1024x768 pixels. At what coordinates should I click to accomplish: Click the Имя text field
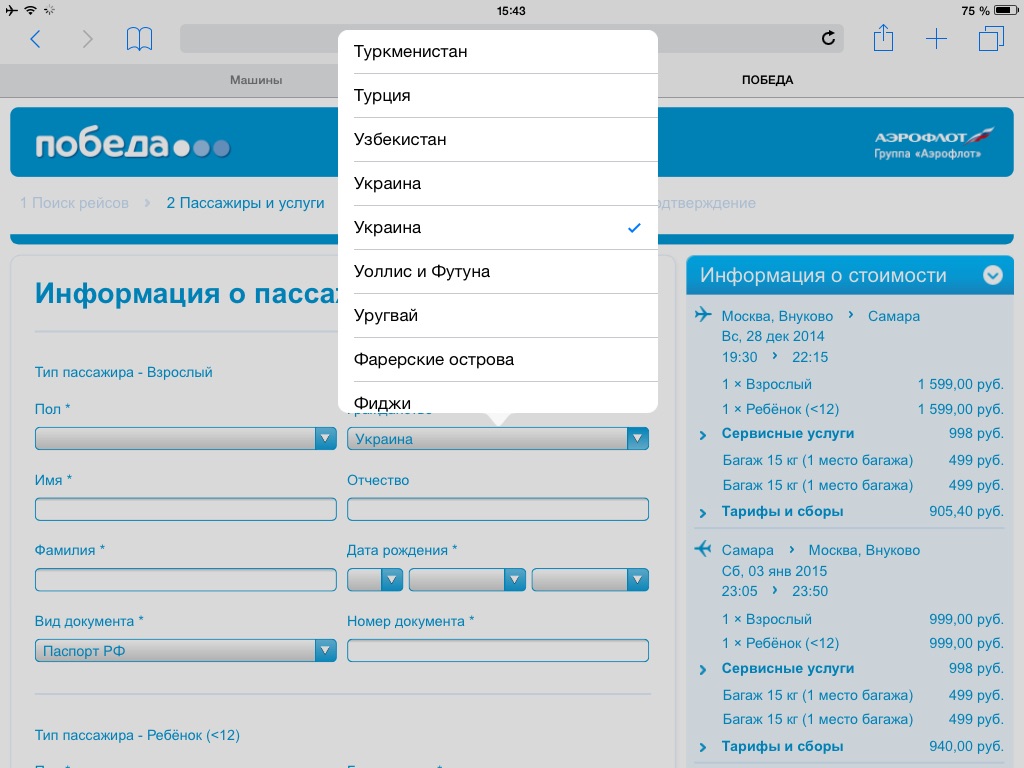[185, 509]
